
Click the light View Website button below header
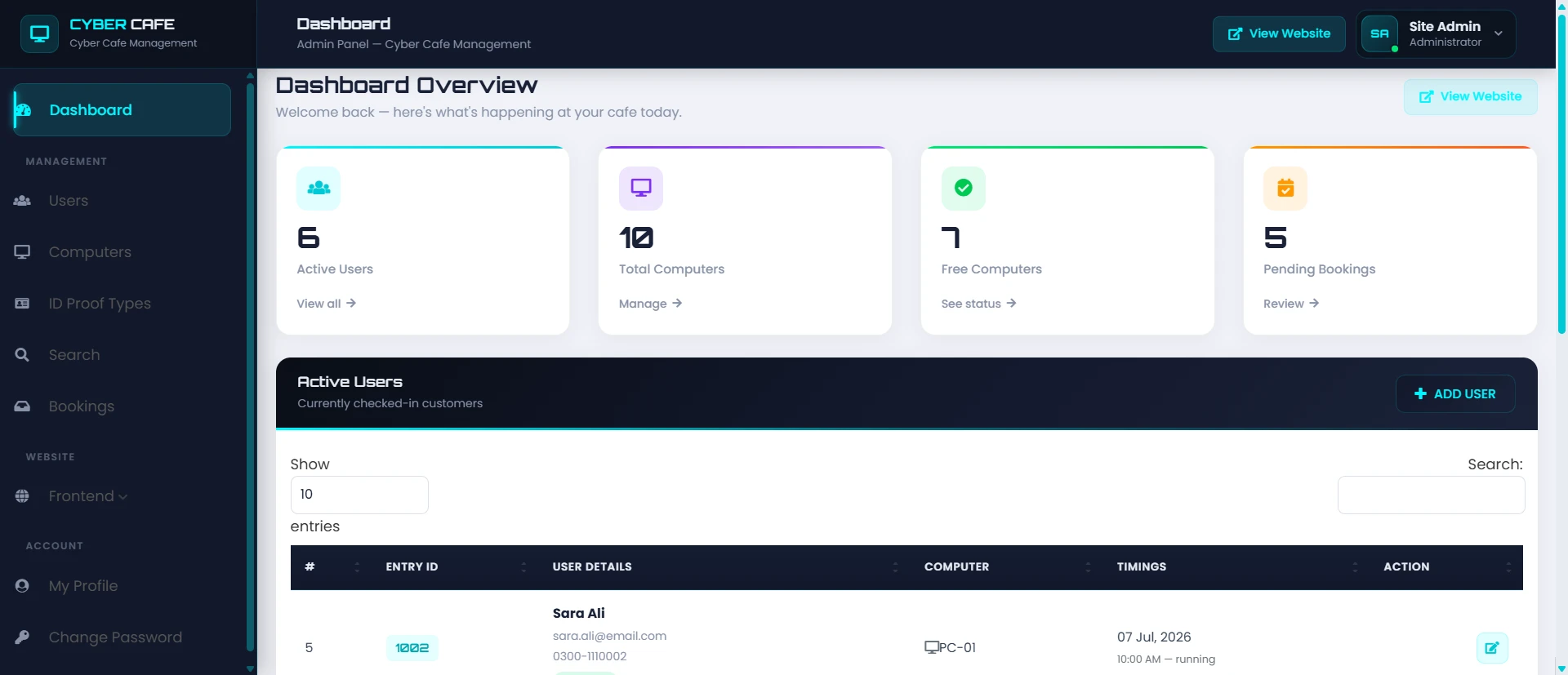(1470, 97)
